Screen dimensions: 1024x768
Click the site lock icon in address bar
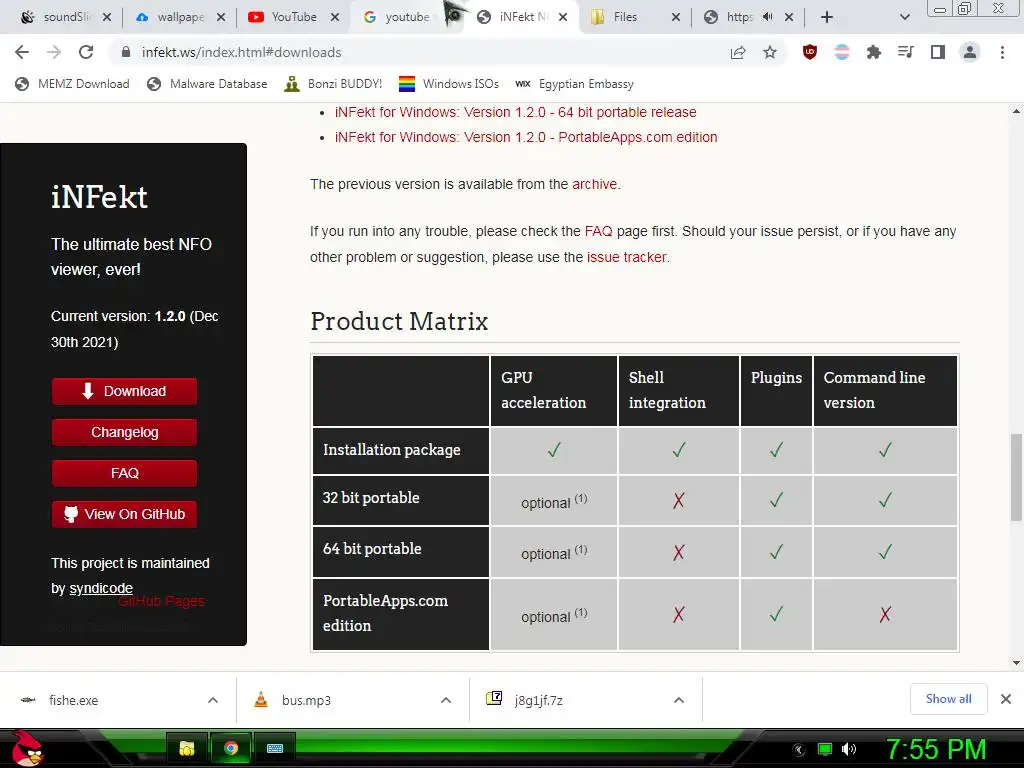click(126, 52)
